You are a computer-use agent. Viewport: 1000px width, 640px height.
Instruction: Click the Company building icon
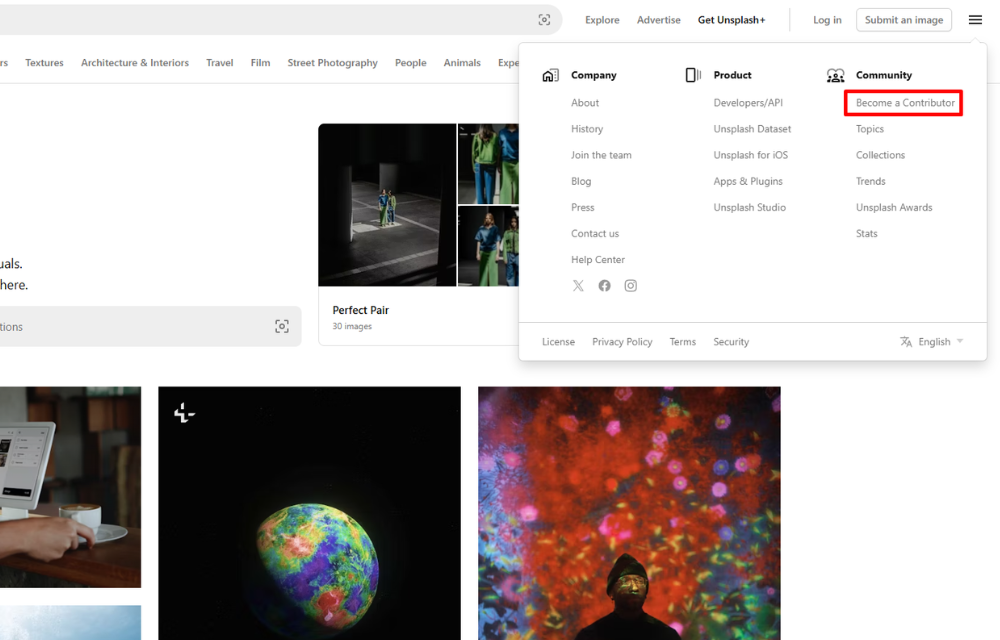coord(550,75)
